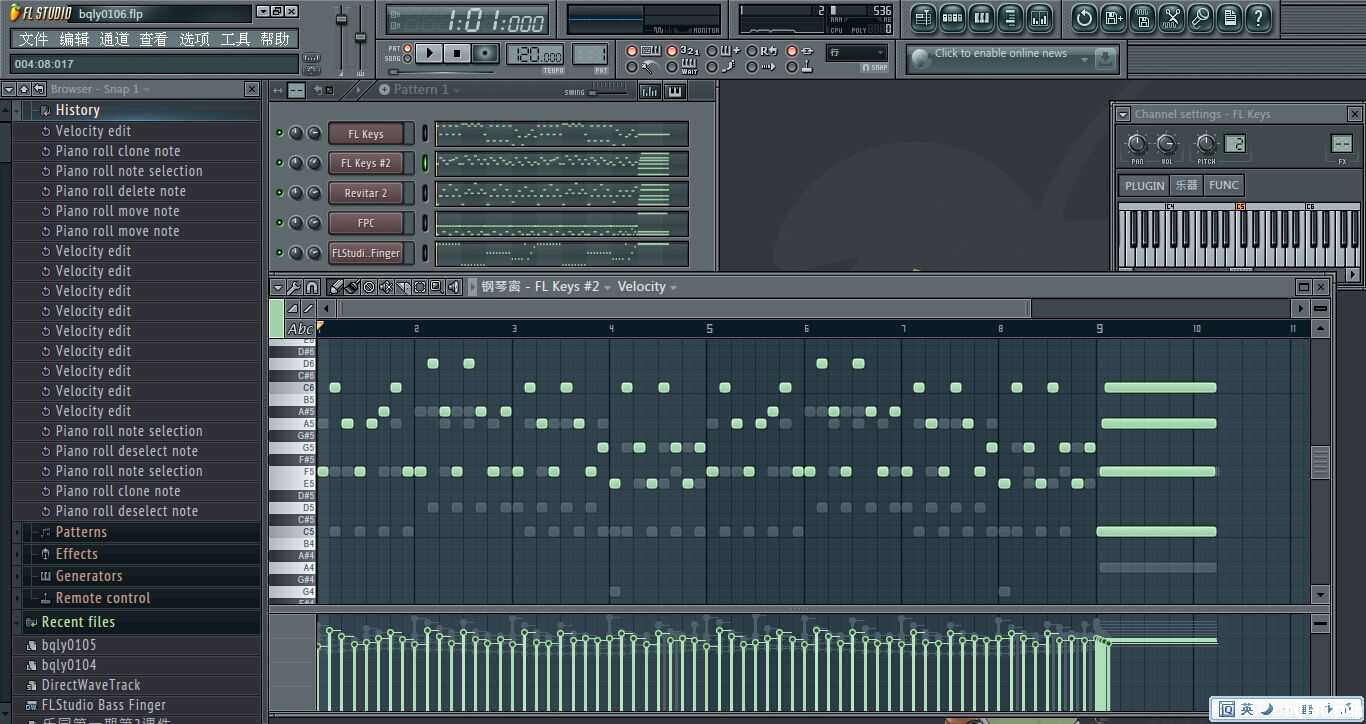Switch to Song mode radio button
1366x724 pixels.
point(407,59)
